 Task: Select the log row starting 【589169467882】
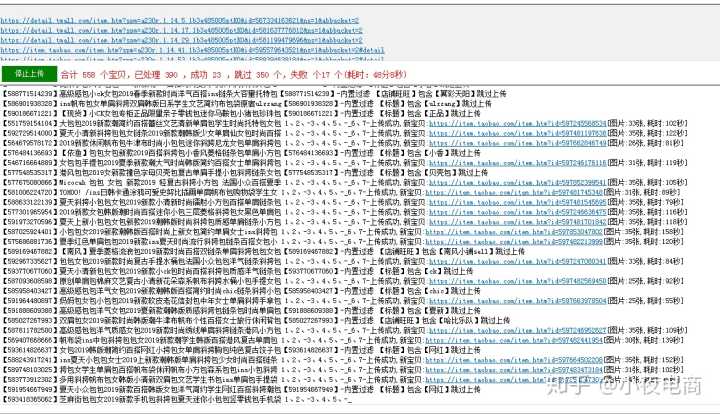point(263,252)
